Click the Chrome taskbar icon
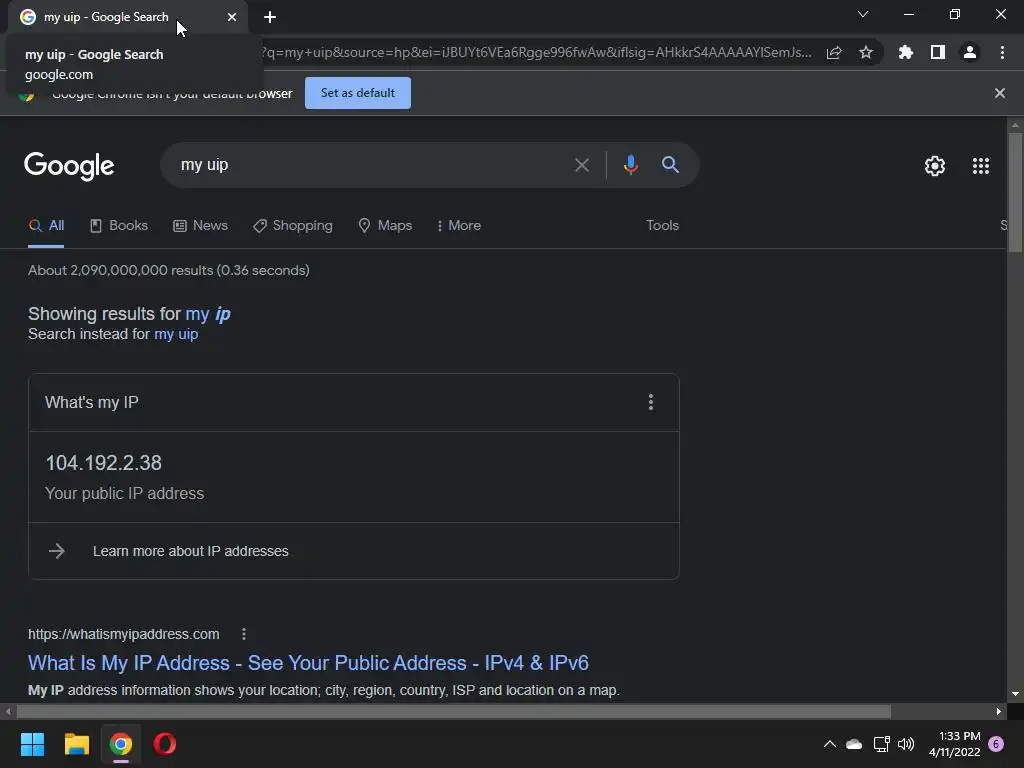 [x=121, y=744]
